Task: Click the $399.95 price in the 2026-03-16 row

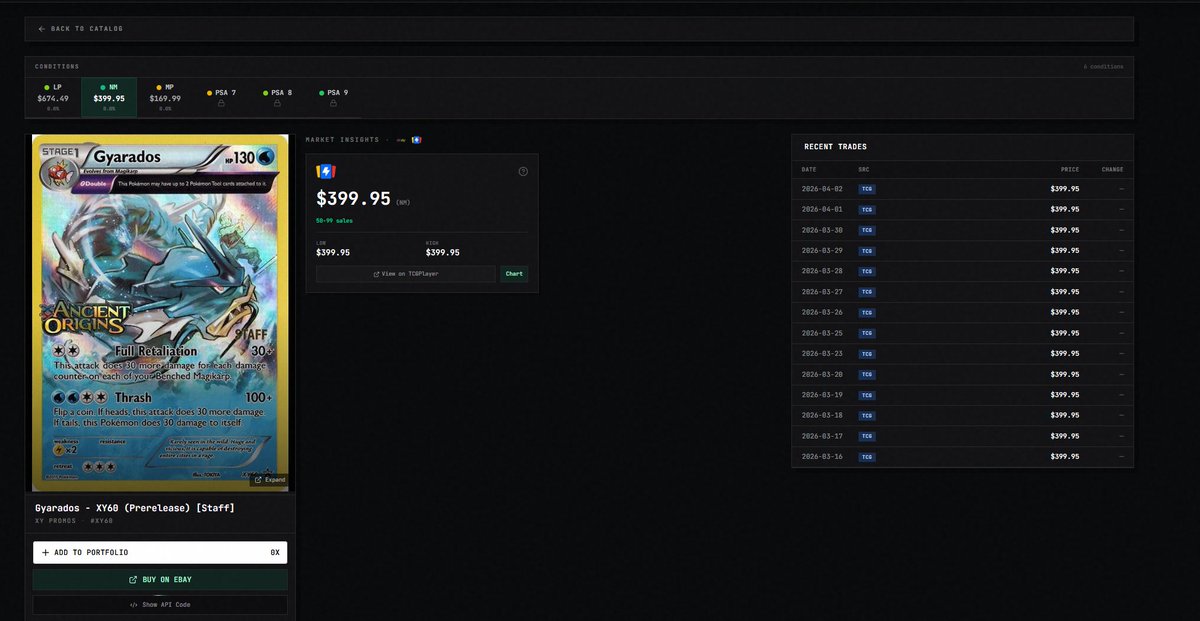Action: (1065, 456)
